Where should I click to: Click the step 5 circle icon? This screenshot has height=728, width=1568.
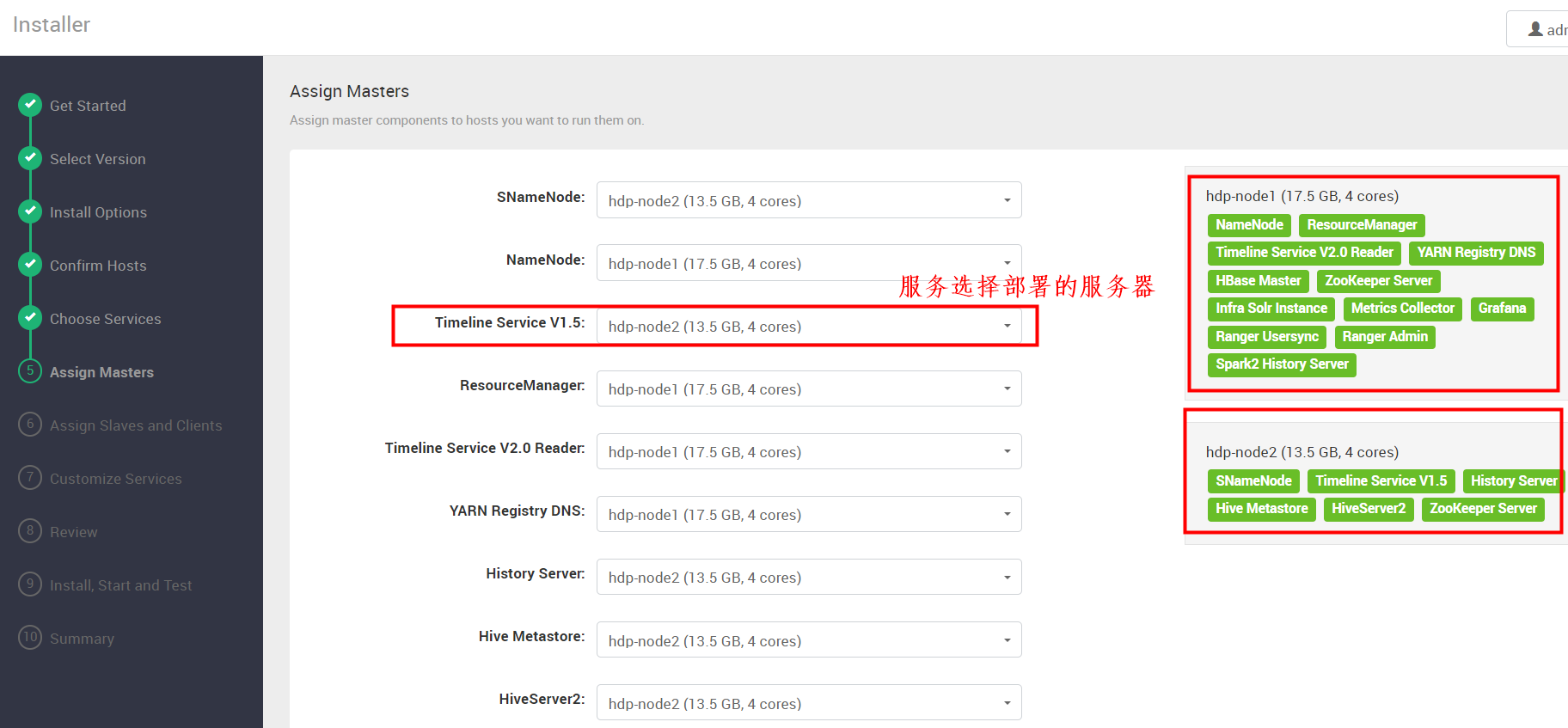[30, 370]
